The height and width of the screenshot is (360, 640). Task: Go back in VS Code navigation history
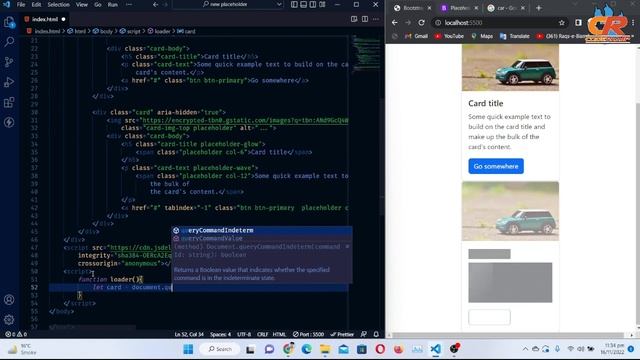(x=156, y=4)
